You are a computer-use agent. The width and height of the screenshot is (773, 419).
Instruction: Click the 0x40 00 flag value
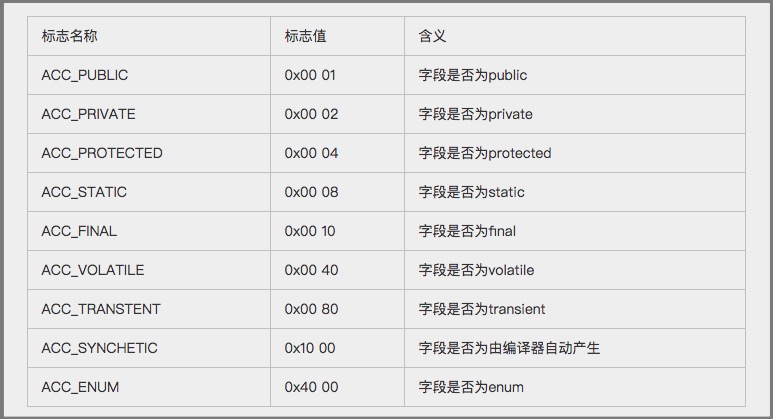[x=312, y=386]
